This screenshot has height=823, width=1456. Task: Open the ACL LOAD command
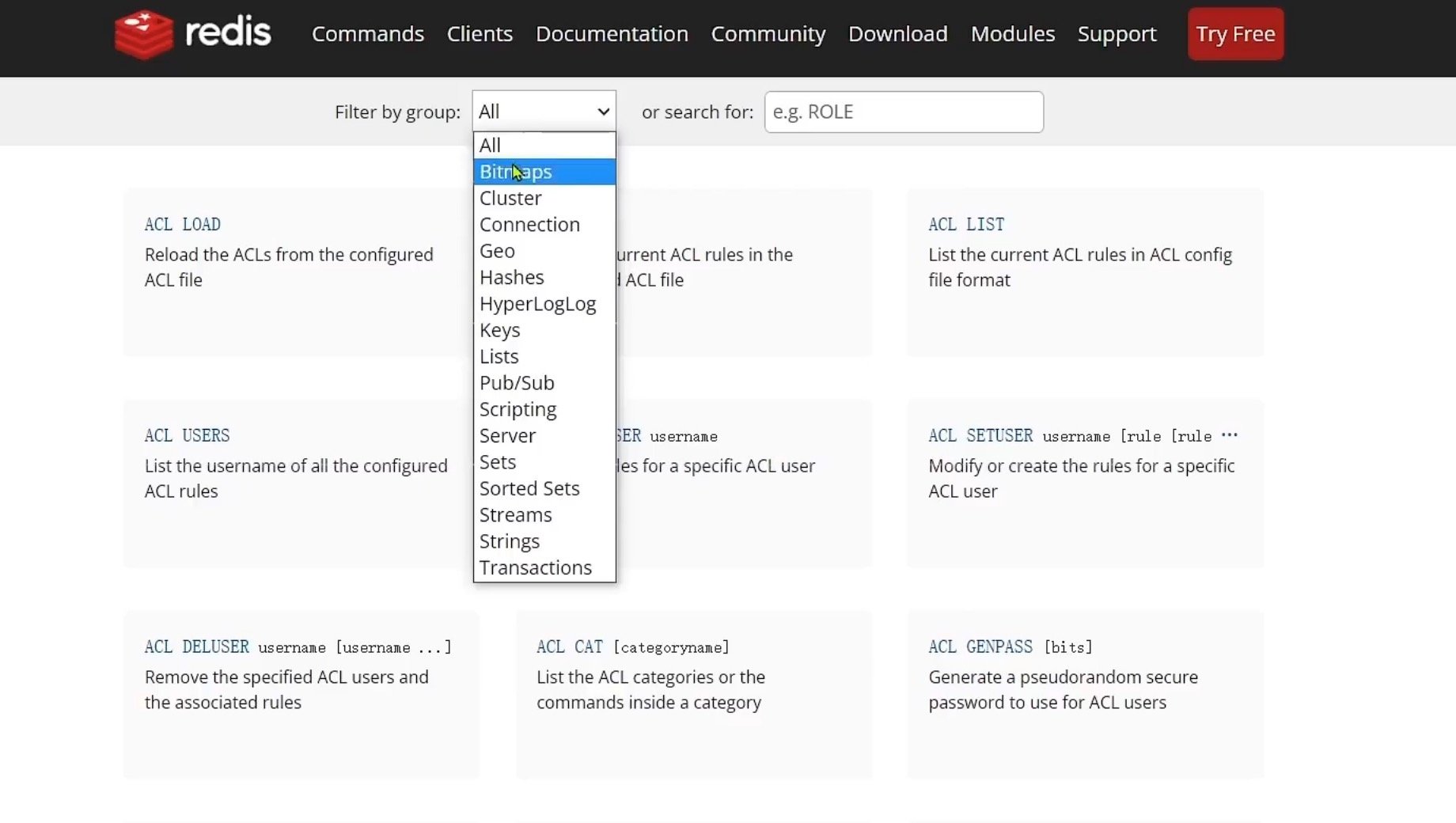(183, 225)
